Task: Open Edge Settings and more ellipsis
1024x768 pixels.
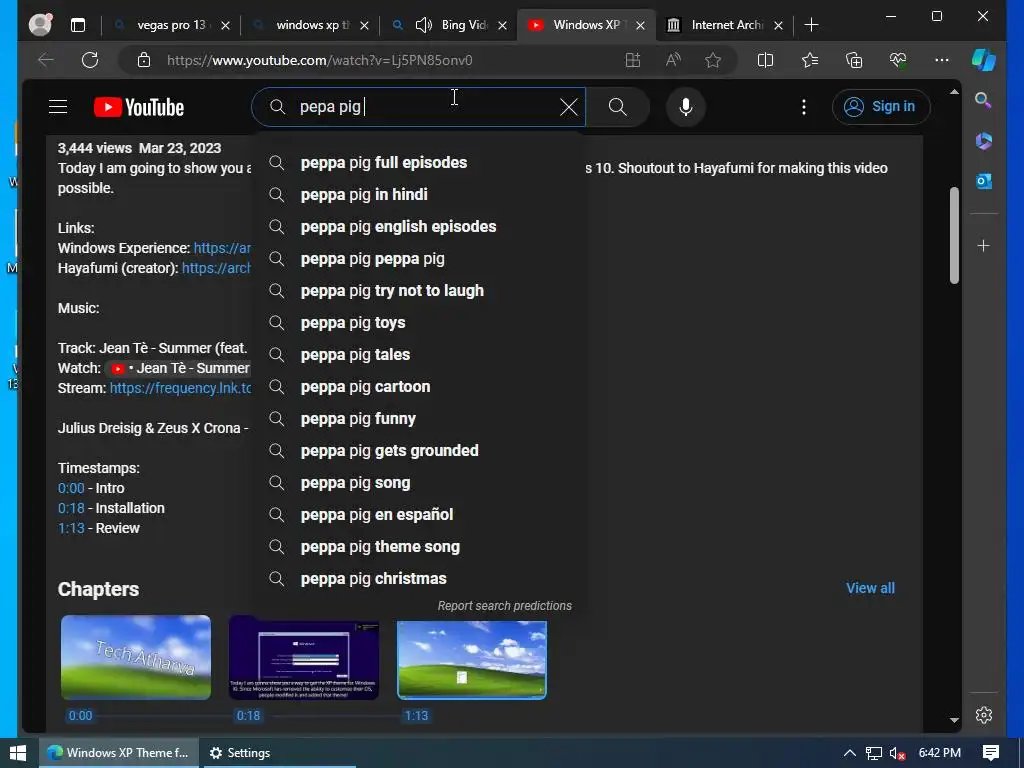Action: click(942, 60)
